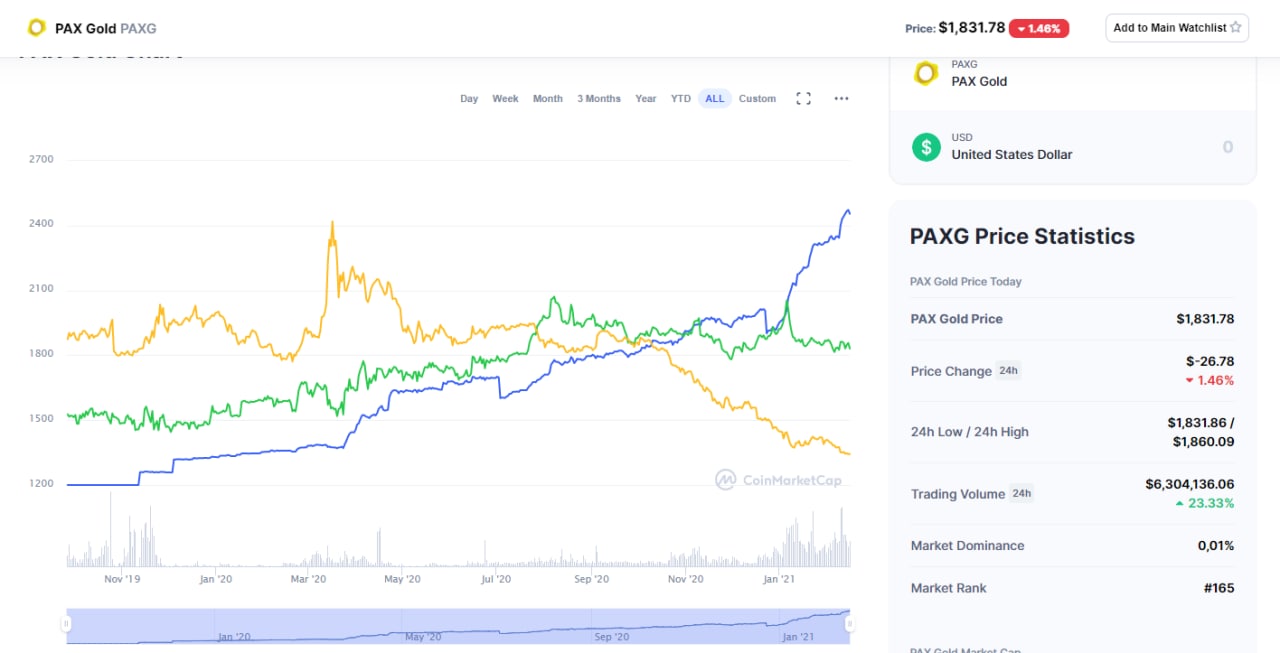This screenshot has height=653, width=1280.
Task: Select the Week chart range
Action: [505, 99]
